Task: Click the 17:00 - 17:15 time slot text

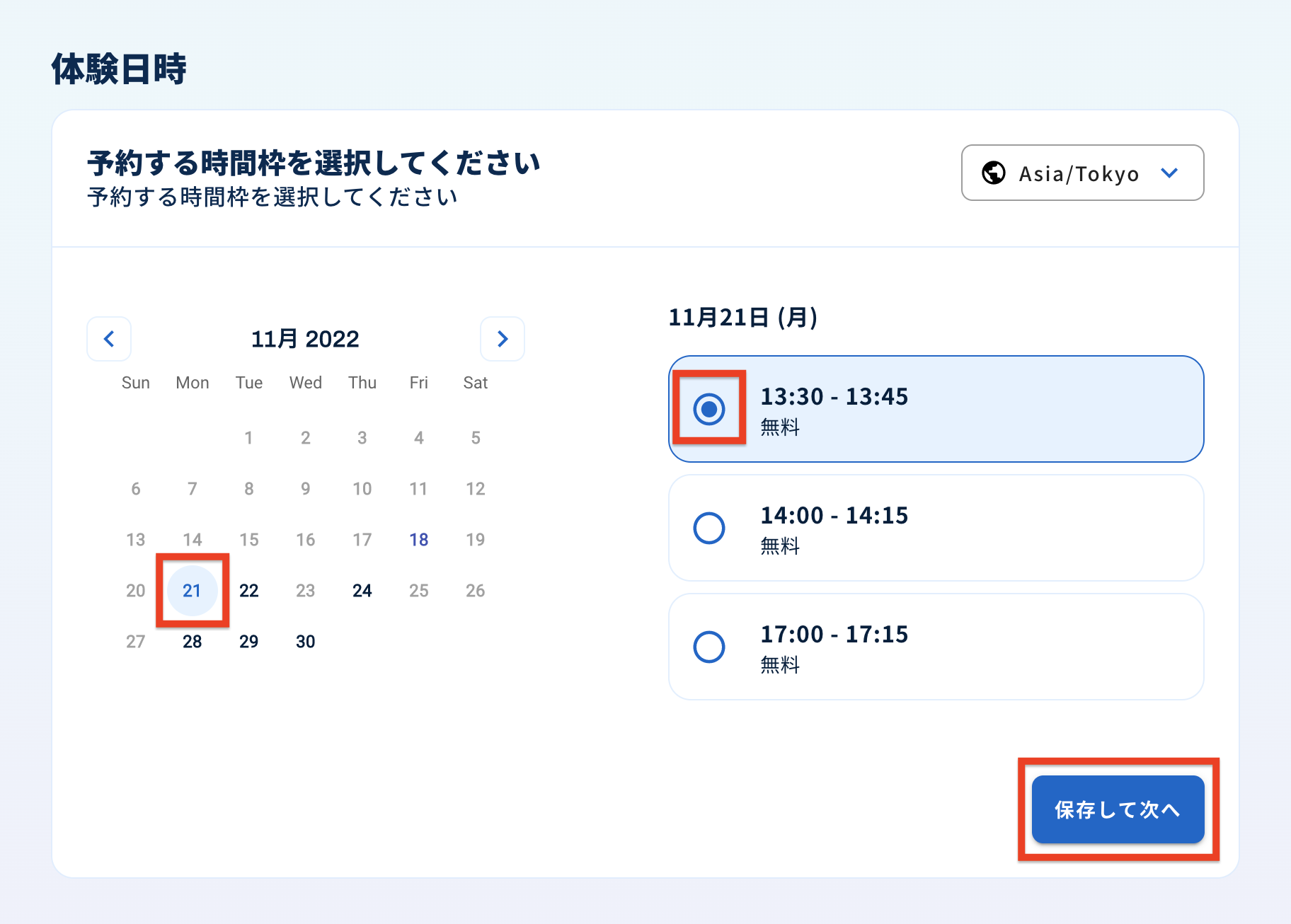Action: [x=834, y=634]
